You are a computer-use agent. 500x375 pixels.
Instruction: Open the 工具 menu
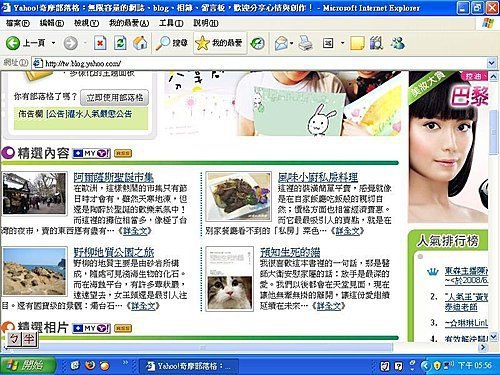point(171,23)
